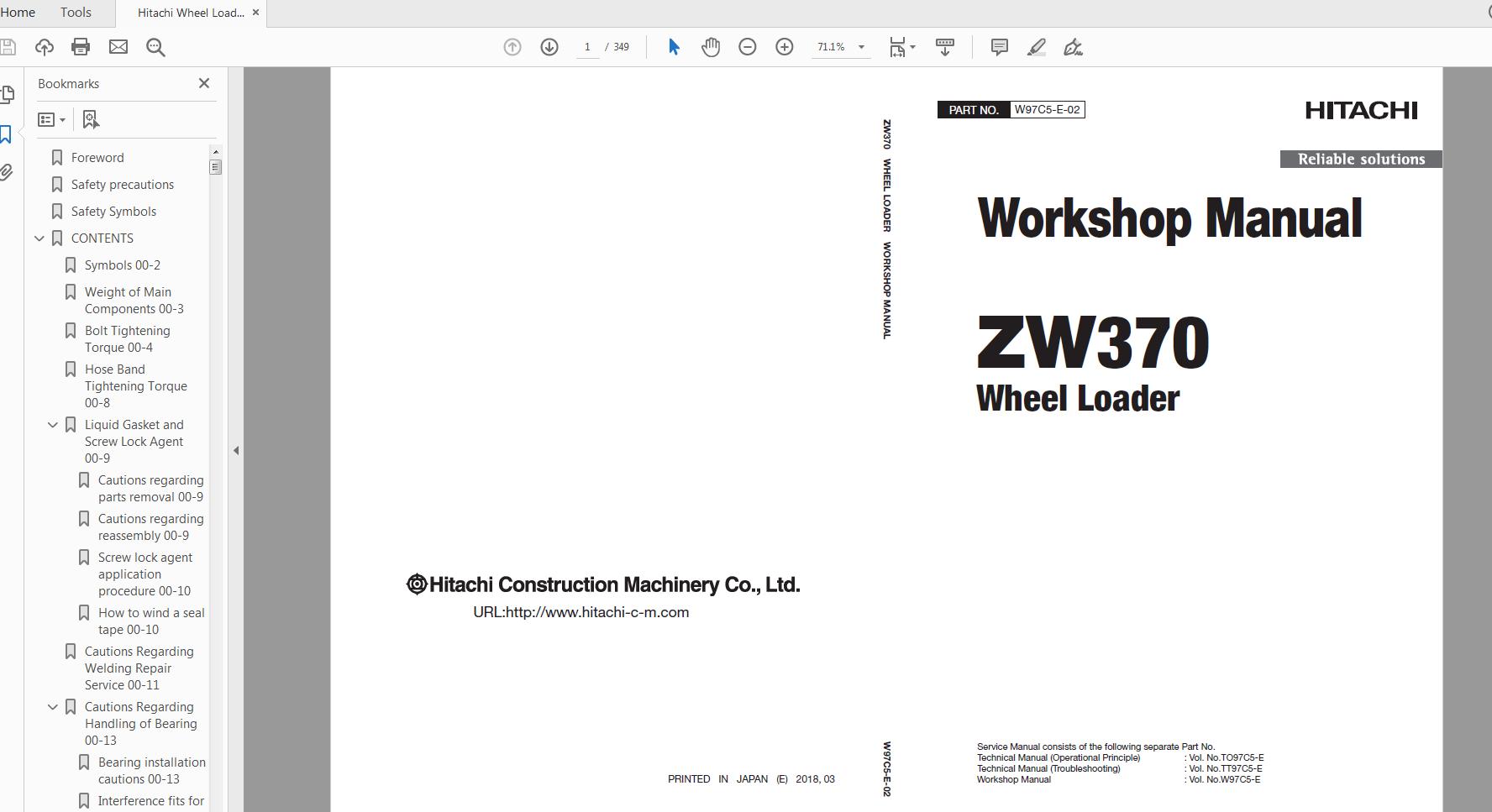Image resolution: width=1492 pixels, height=812 pixels.
Task: Open Interference fits for bookmark
Action: pyautogui.click(x=151, y=801)
